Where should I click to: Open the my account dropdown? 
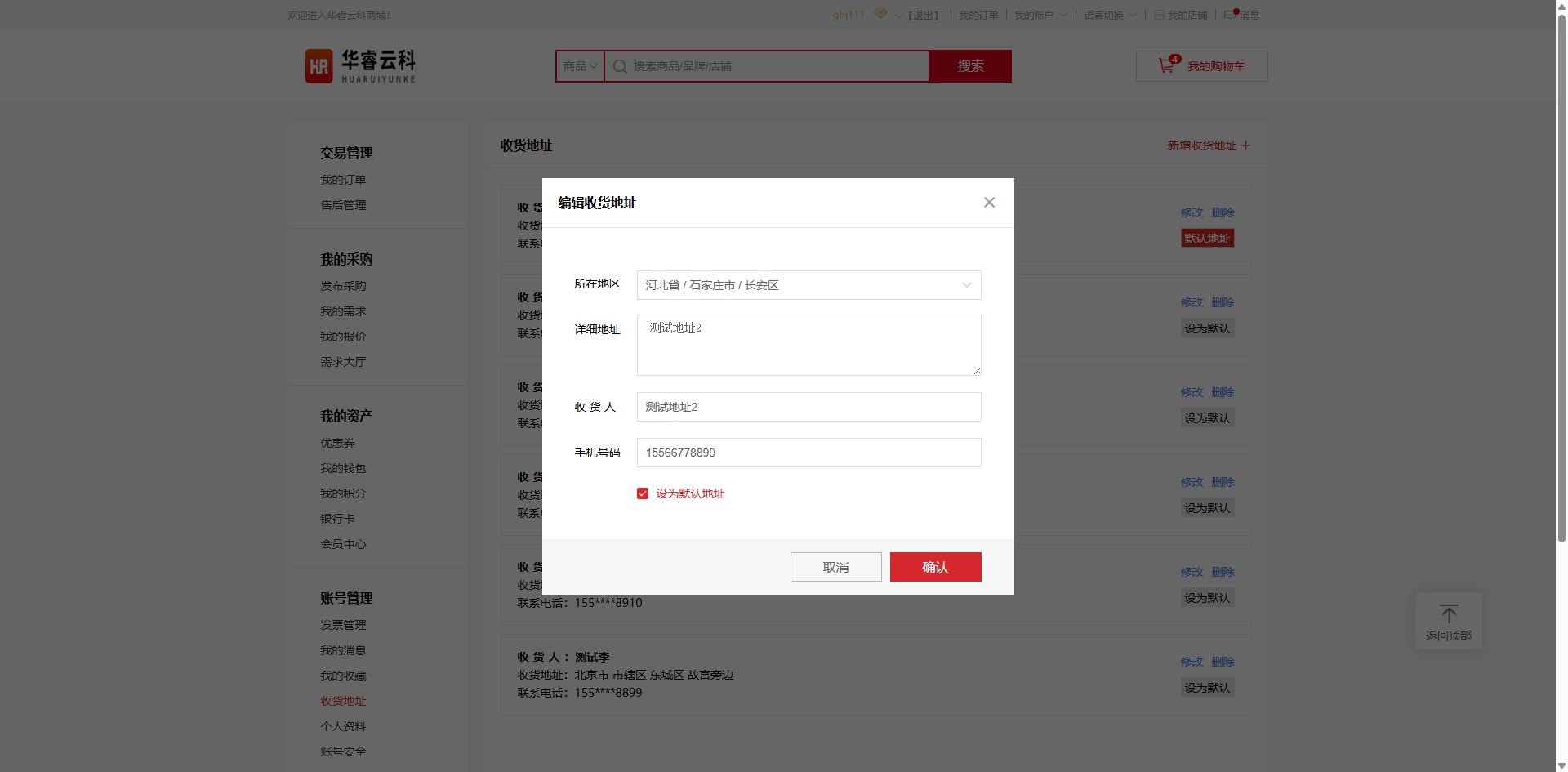pos(1040,15)
